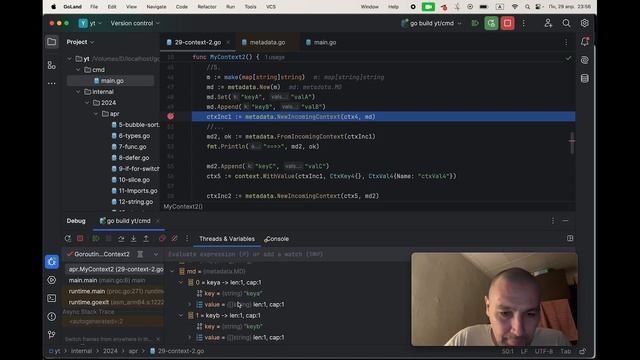
Task: Collapse the '0 = keya' variable node
Action: (181, 282)
